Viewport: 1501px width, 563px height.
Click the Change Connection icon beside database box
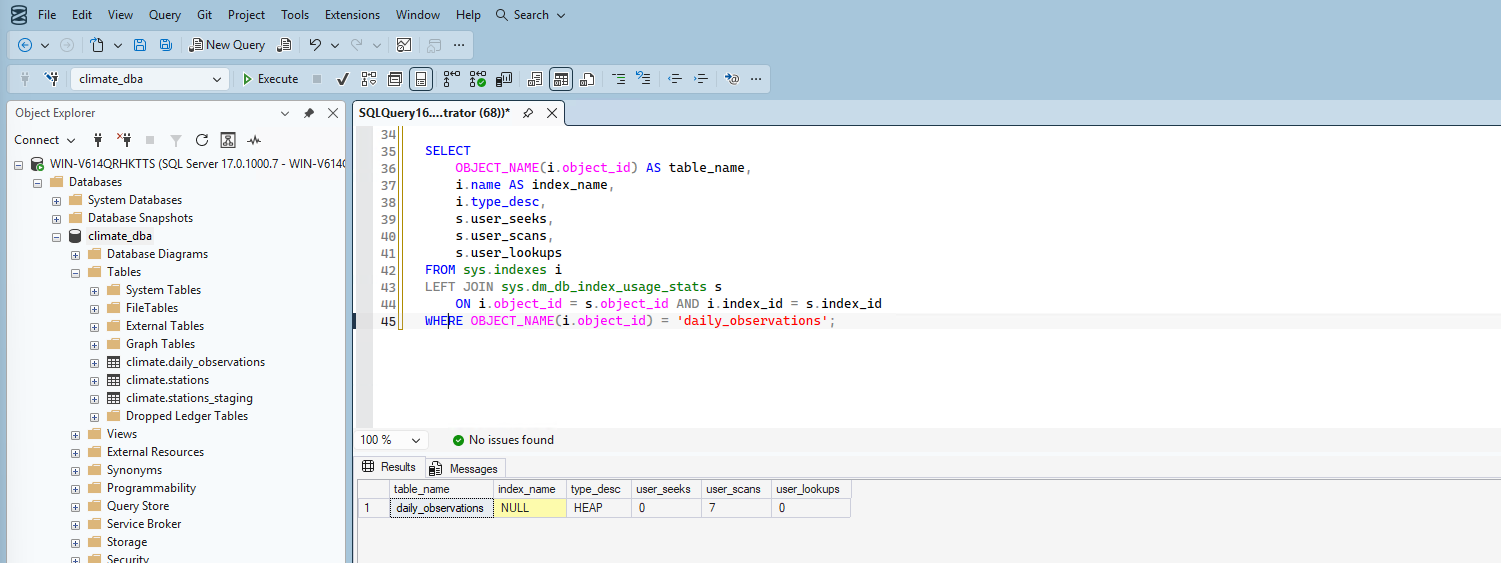click(x=52, y=79)
